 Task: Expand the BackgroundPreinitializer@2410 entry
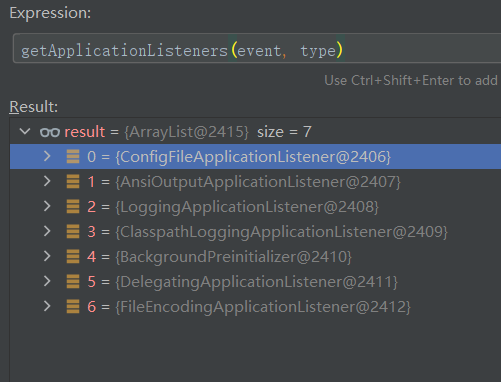[x=47, y=256]
